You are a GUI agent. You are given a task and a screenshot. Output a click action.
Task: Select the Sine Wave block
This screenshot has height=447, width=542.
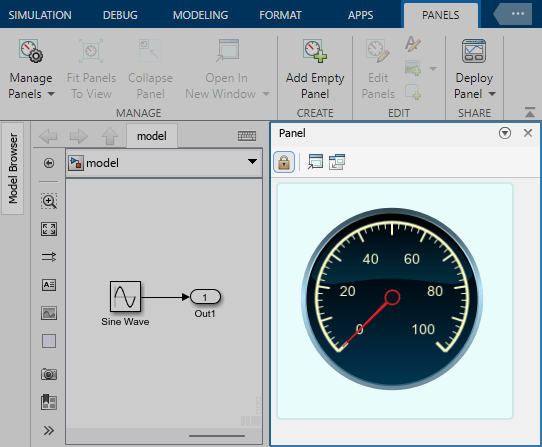point(125,297)
